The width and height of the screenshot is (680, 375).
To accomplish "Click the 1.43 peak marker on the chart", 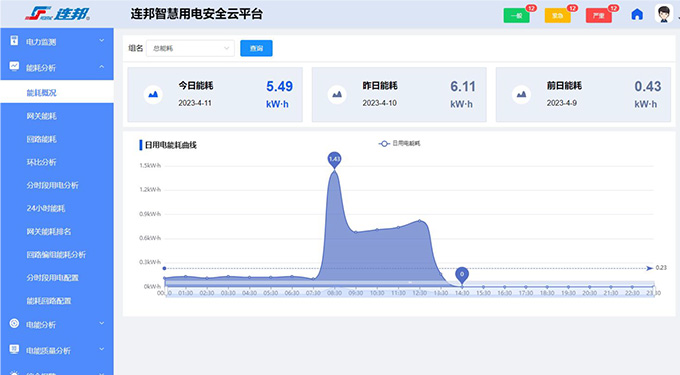I will [334, 160].
